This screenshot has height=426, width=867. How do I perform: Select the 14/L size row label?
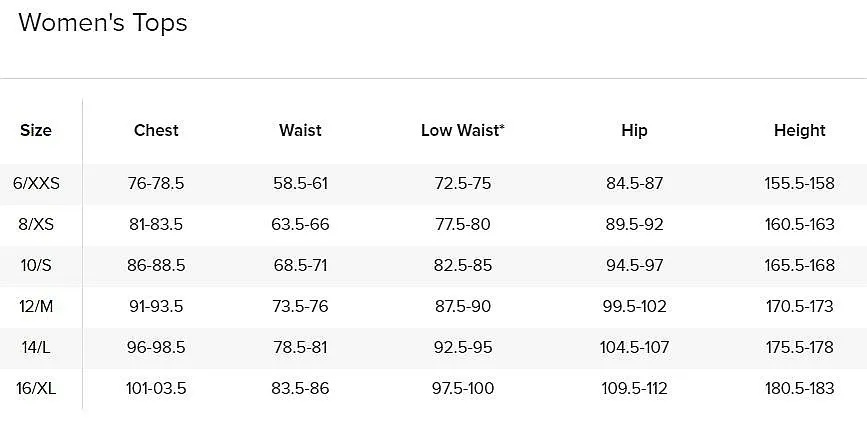(x=36, y=347)
